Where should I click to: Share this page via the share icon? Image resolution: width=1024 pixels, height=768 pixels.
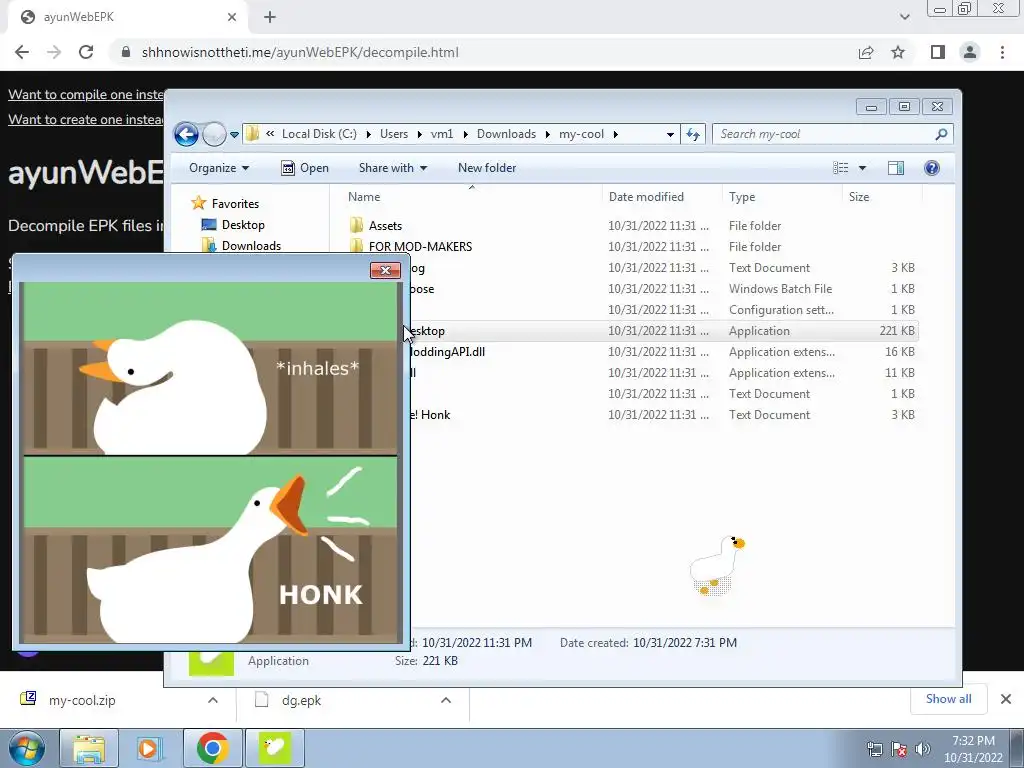[x=866, y=52]
